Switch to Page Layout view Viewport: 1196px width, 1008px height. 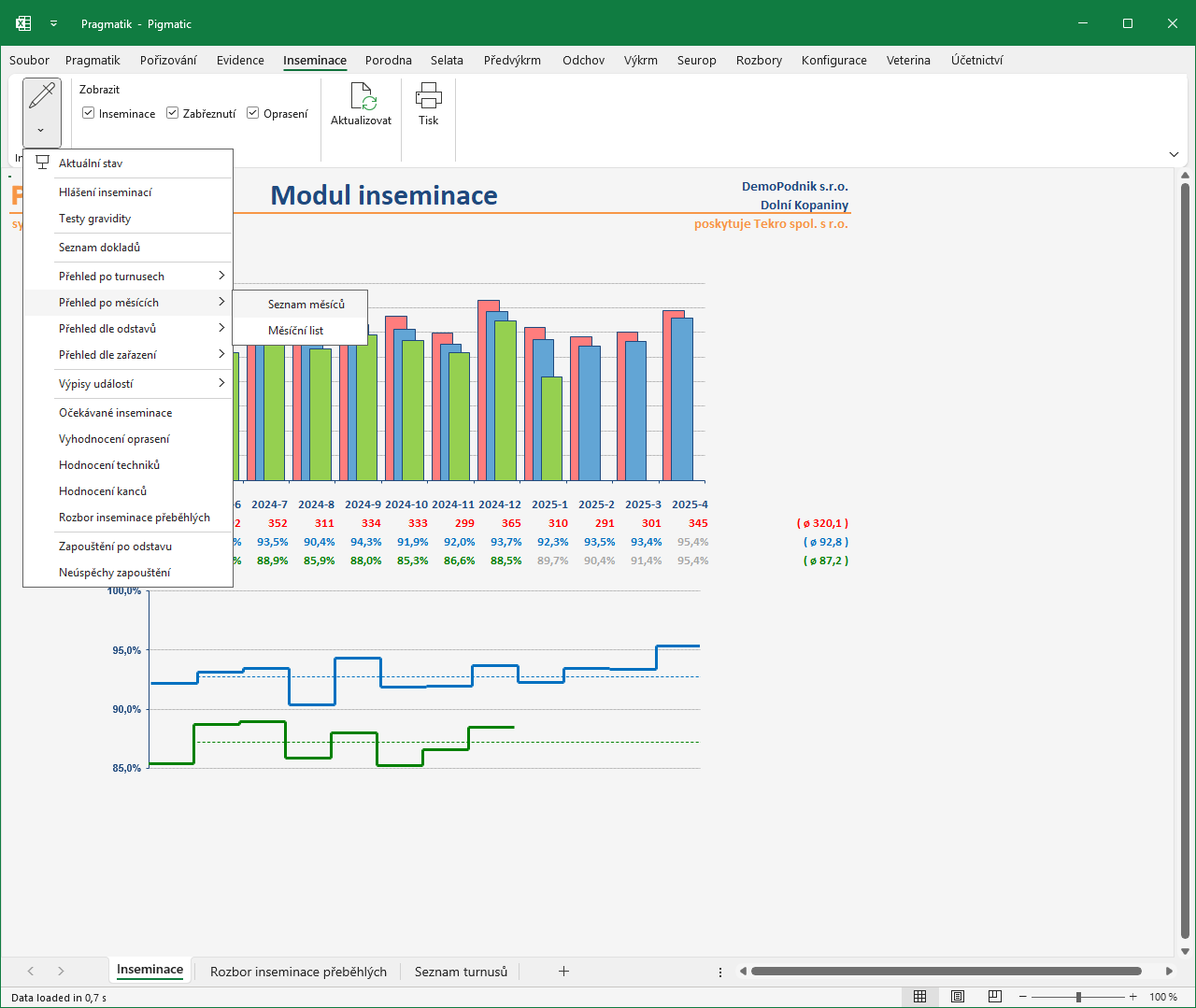(957, 997)
